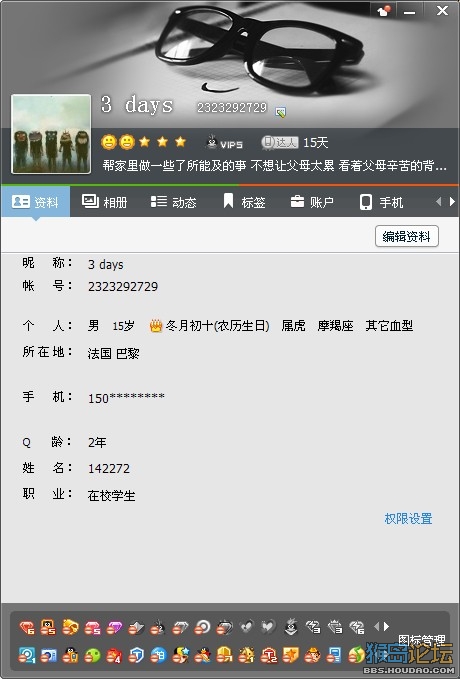Click the penguin with blue star icon

click(x=180, y=655)
